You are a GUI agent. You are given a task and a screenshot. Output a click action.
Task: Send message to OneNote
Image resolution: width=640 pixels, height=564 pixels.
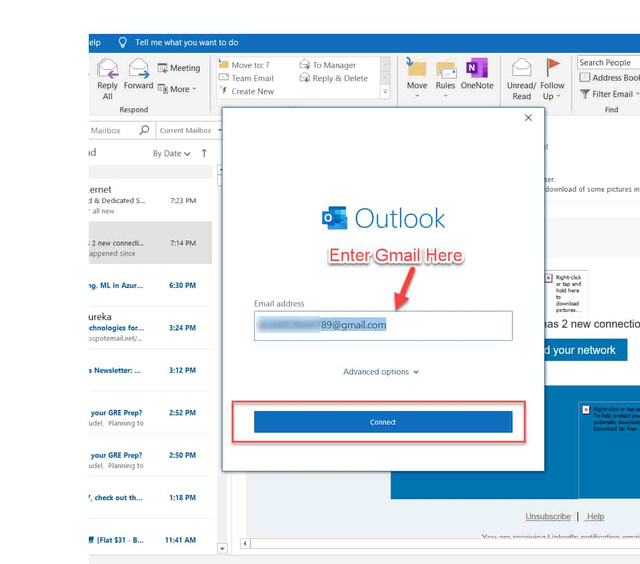click(x=477, y=74)
